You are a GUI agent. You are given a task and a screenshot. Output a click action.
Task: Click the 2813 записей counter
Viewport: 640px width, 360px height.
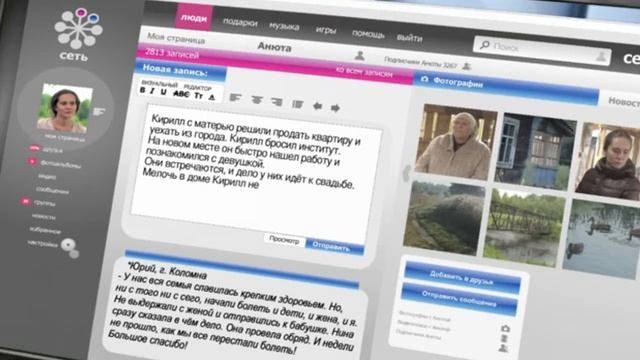pos(172,53)
